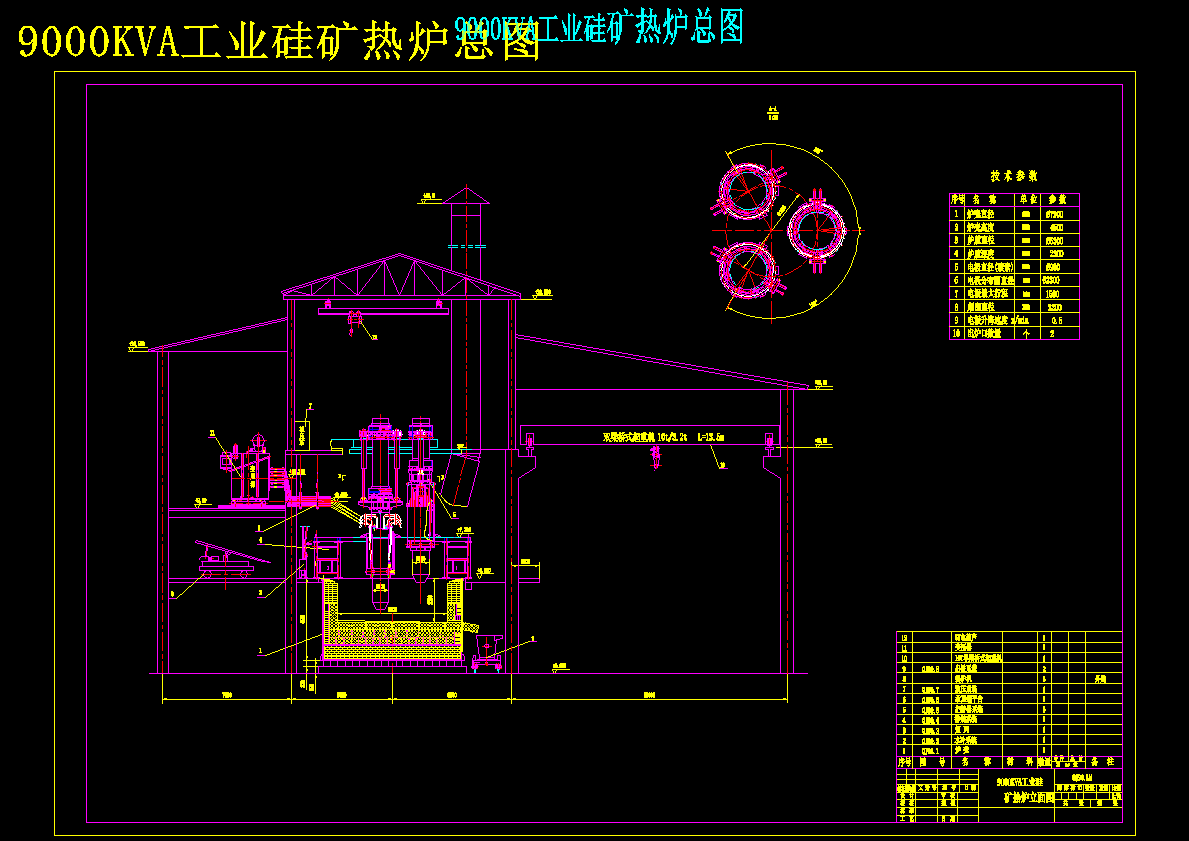Click "名 称" header in the 技术参数 table
The width and height of the screenshot is (1189, 841).
tap(983, 200)
